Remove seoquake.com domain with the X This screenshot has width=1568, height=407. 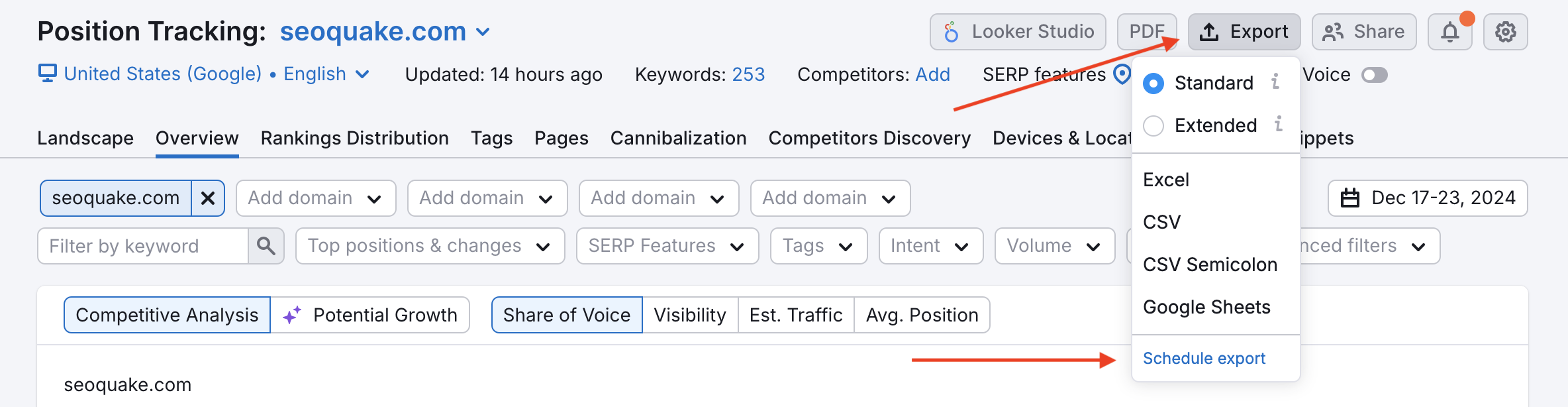pos(208,198)
